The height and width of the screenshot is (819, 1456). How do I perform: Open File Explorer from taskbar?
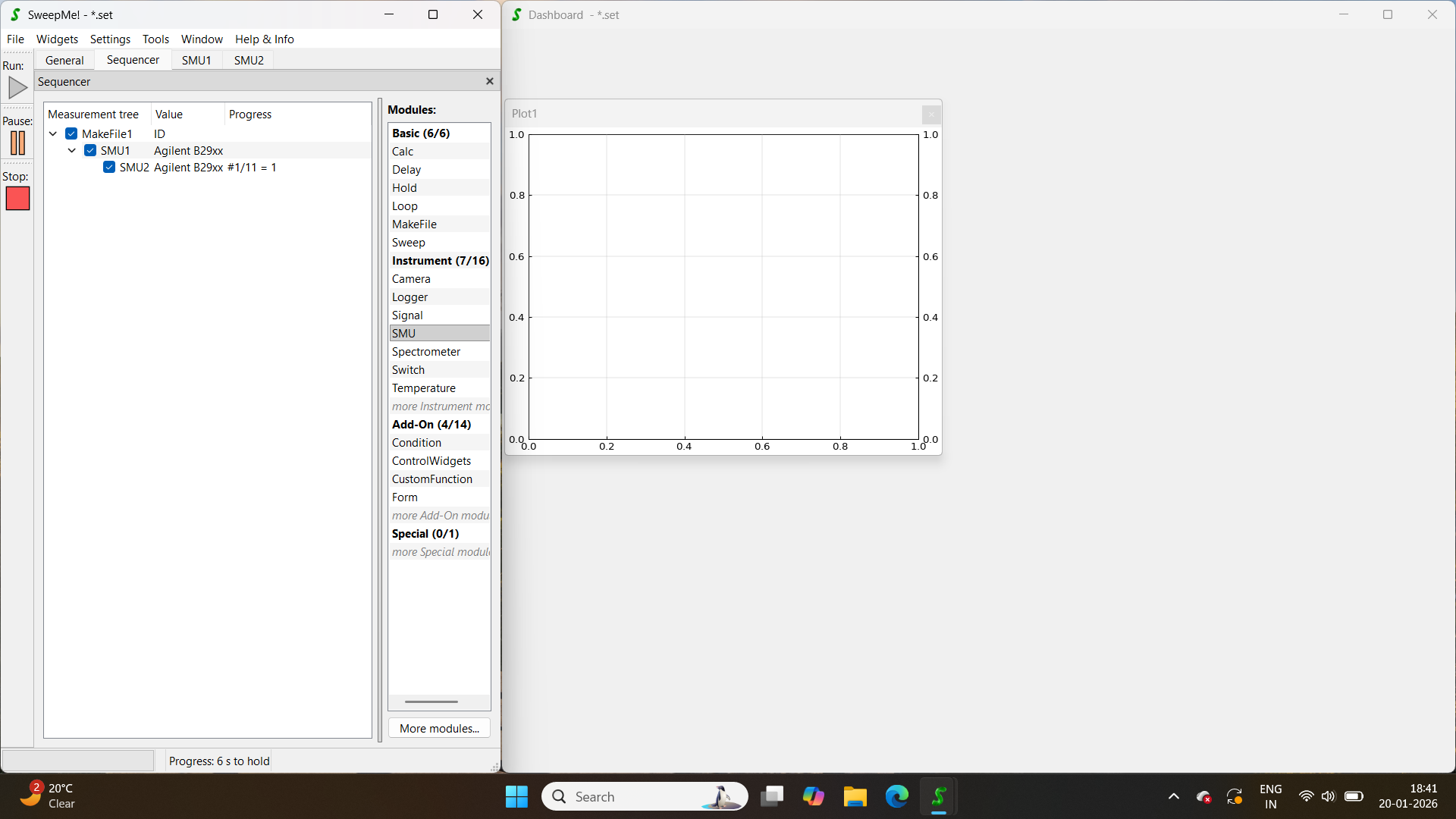[x=855, y=796]
